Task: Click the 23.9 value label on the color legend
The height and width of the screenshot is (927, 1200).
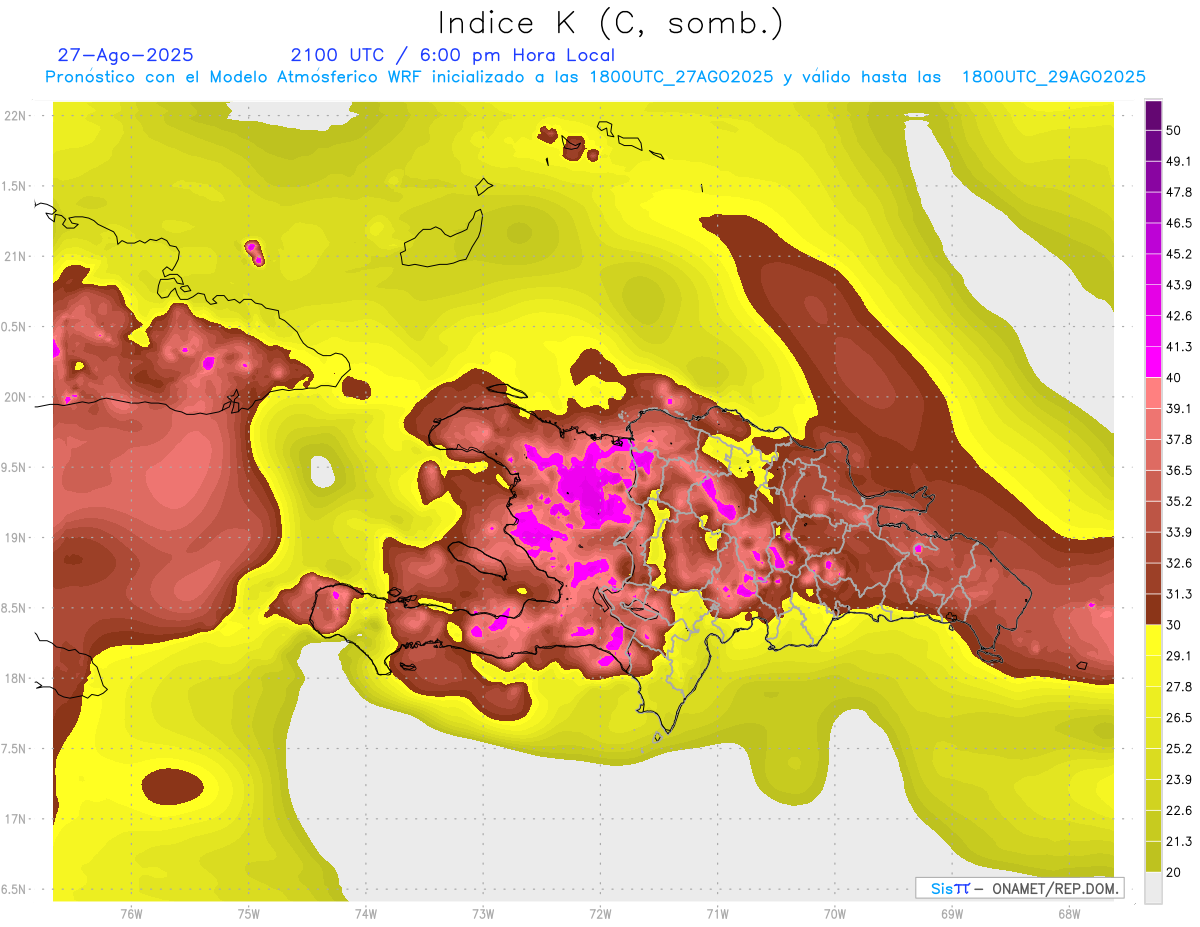Action: 1179,779
